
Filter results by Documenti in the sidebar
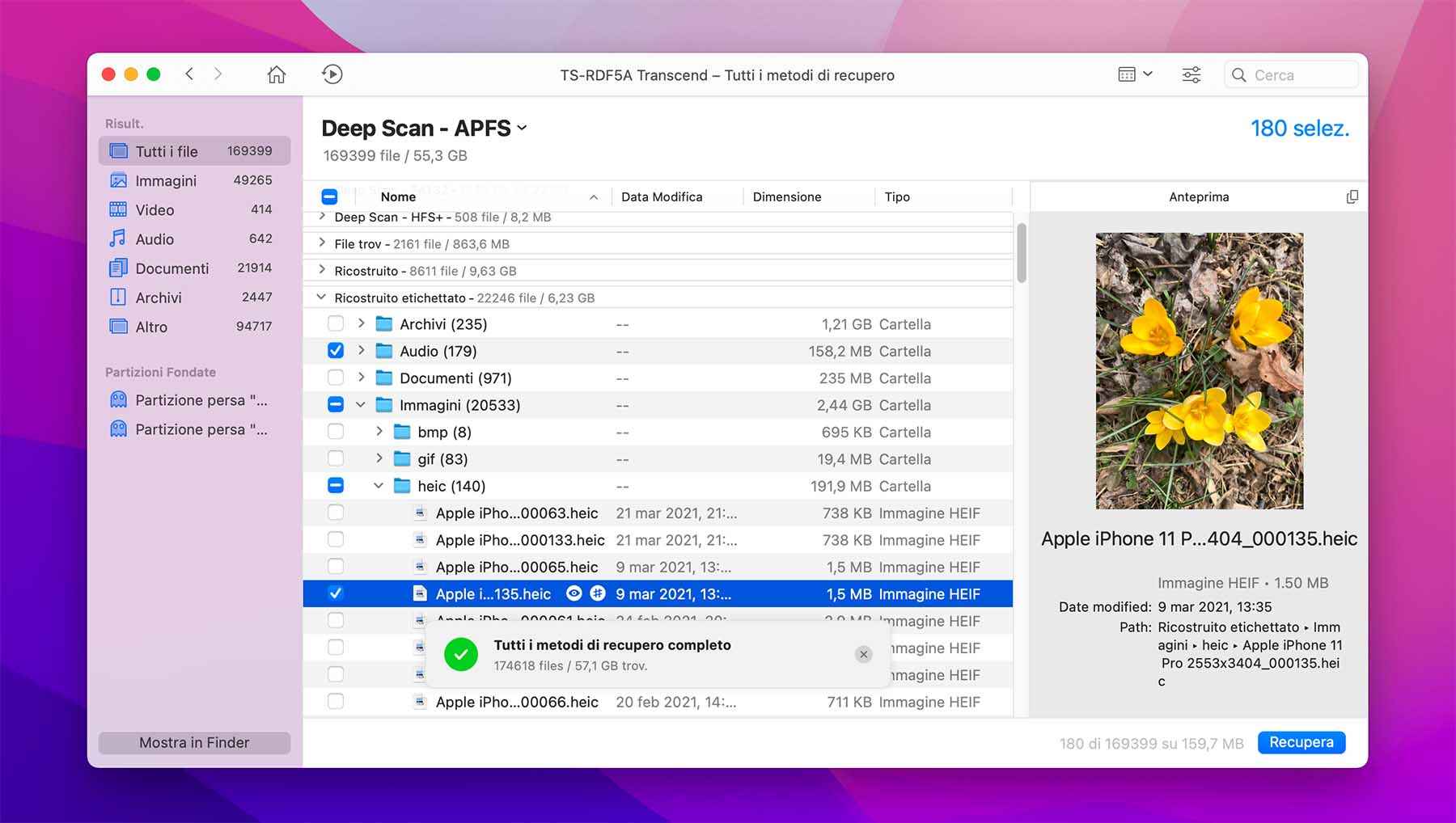(194, 268)
